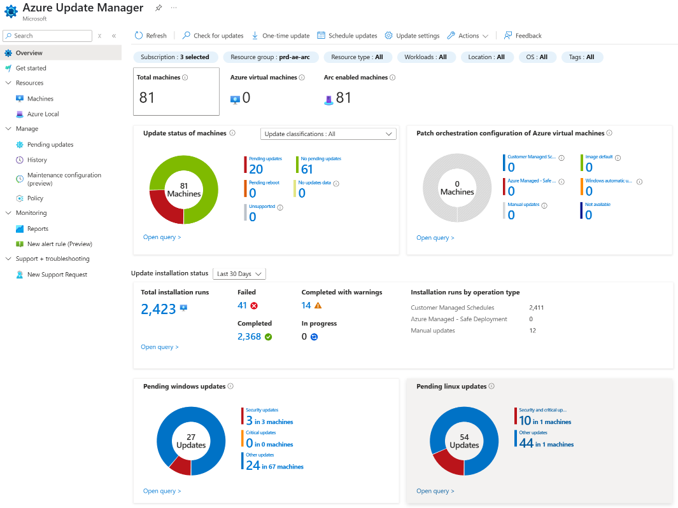Click the info icon beside No updates data
This screenshot has width=678, height=508.
click(336, 183)
